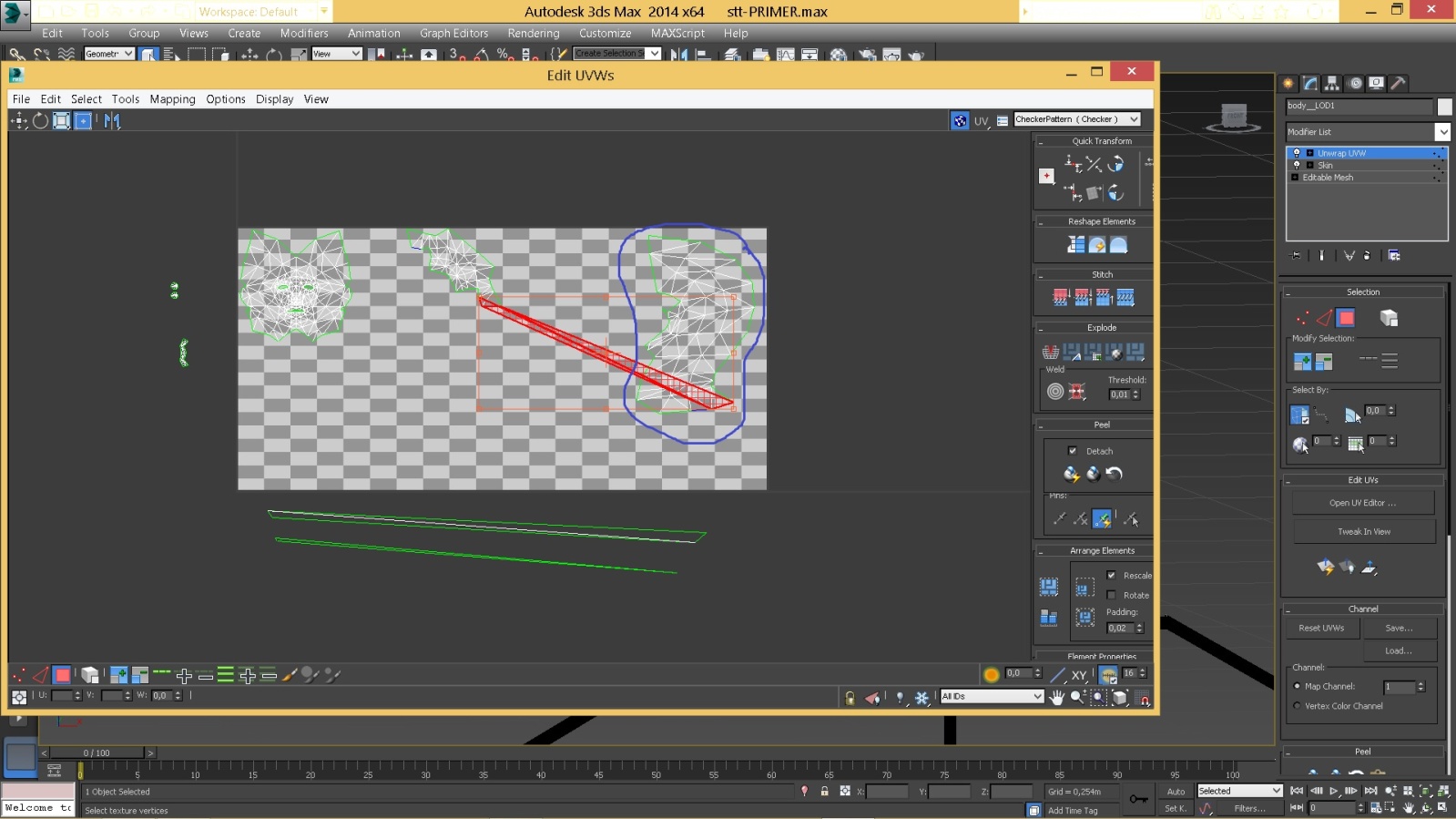Open the Mapping menu in Edit UVWs
This screenshot has height=819, width=1456.
tap(172, 99)
